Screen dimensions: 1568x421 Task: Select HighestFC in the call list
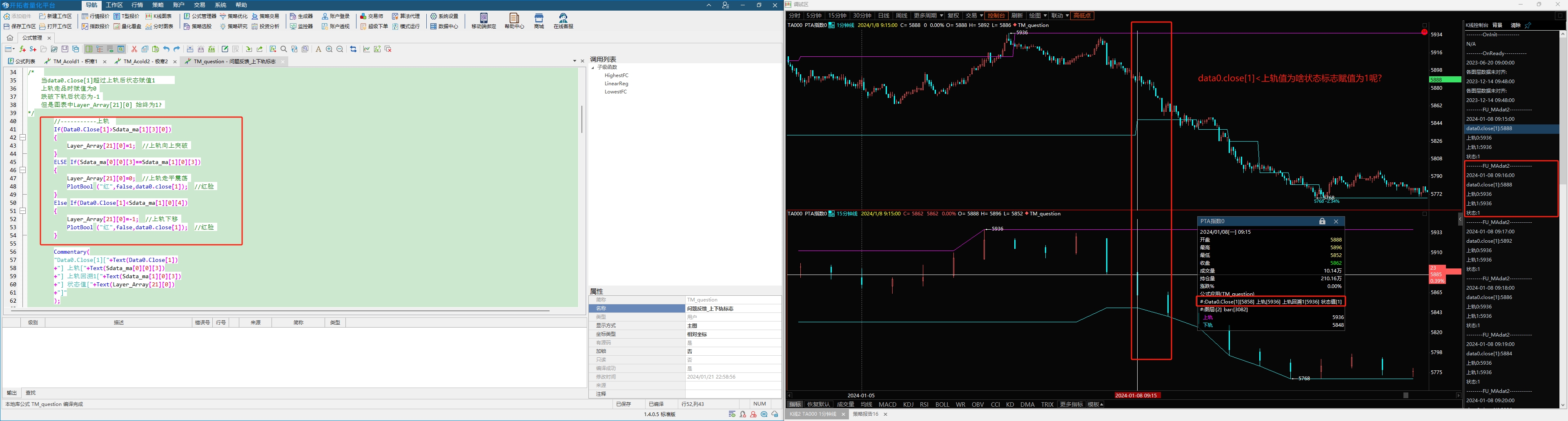coord(617,75)
